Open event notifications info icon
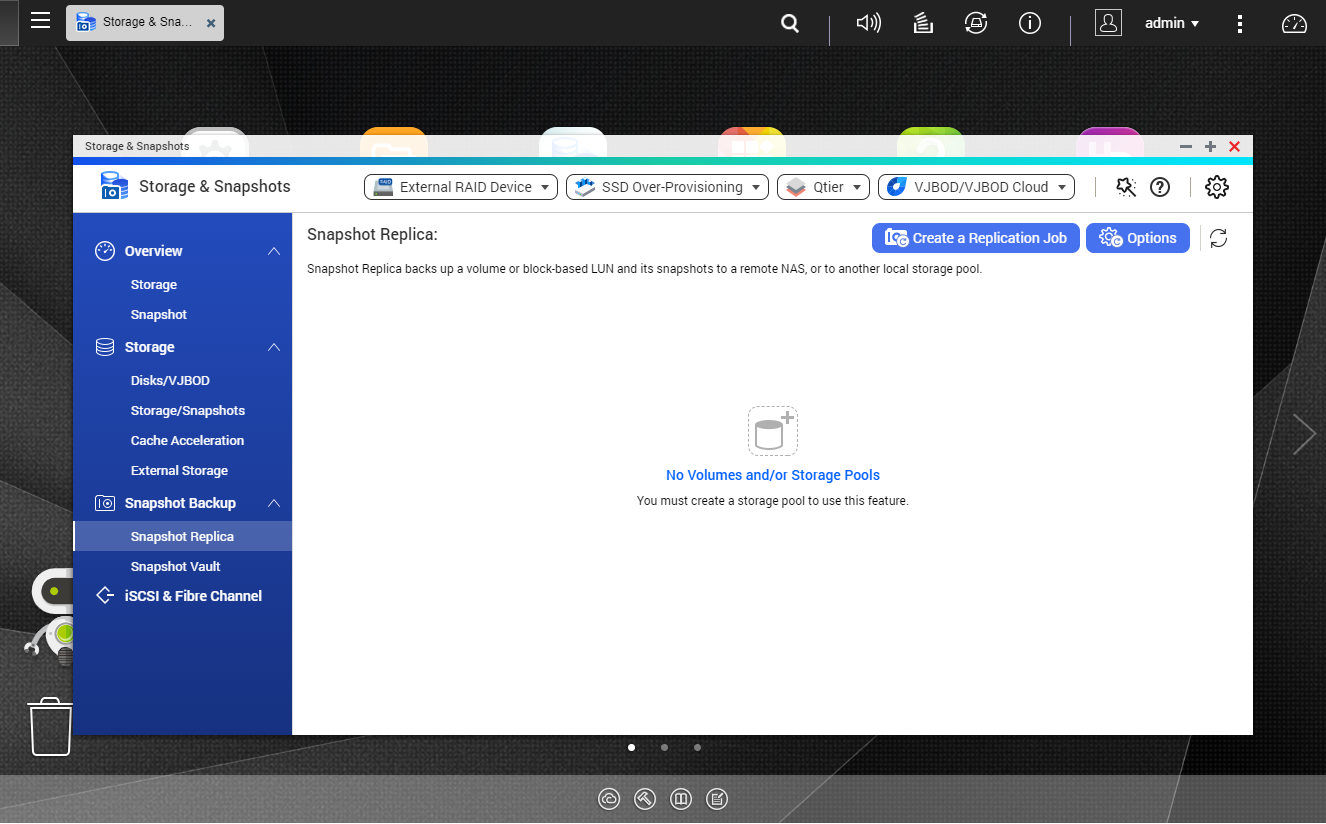Image resolution: width=1326 pixels, height=824 pixels. [x=1030, y=23]
